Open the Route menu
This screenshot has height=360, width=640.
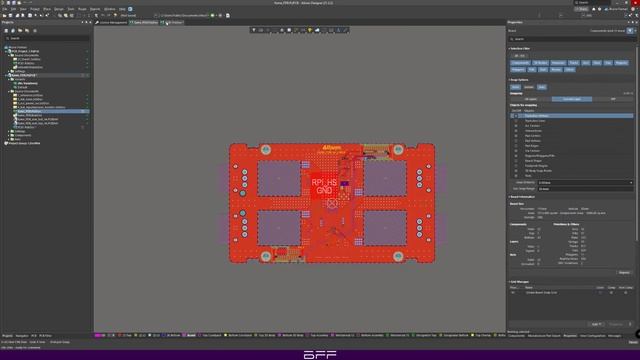pyautogui.click(x=82, y=9)
